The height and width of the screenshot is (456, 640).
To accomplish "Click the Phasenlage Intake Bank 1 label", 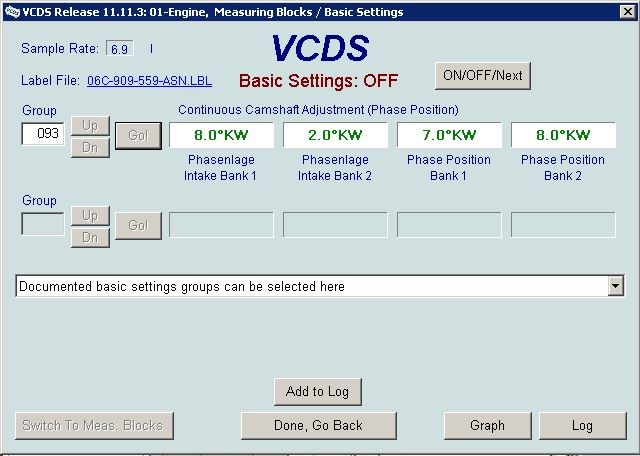I will pyautogui.click(x=220, y=168).
